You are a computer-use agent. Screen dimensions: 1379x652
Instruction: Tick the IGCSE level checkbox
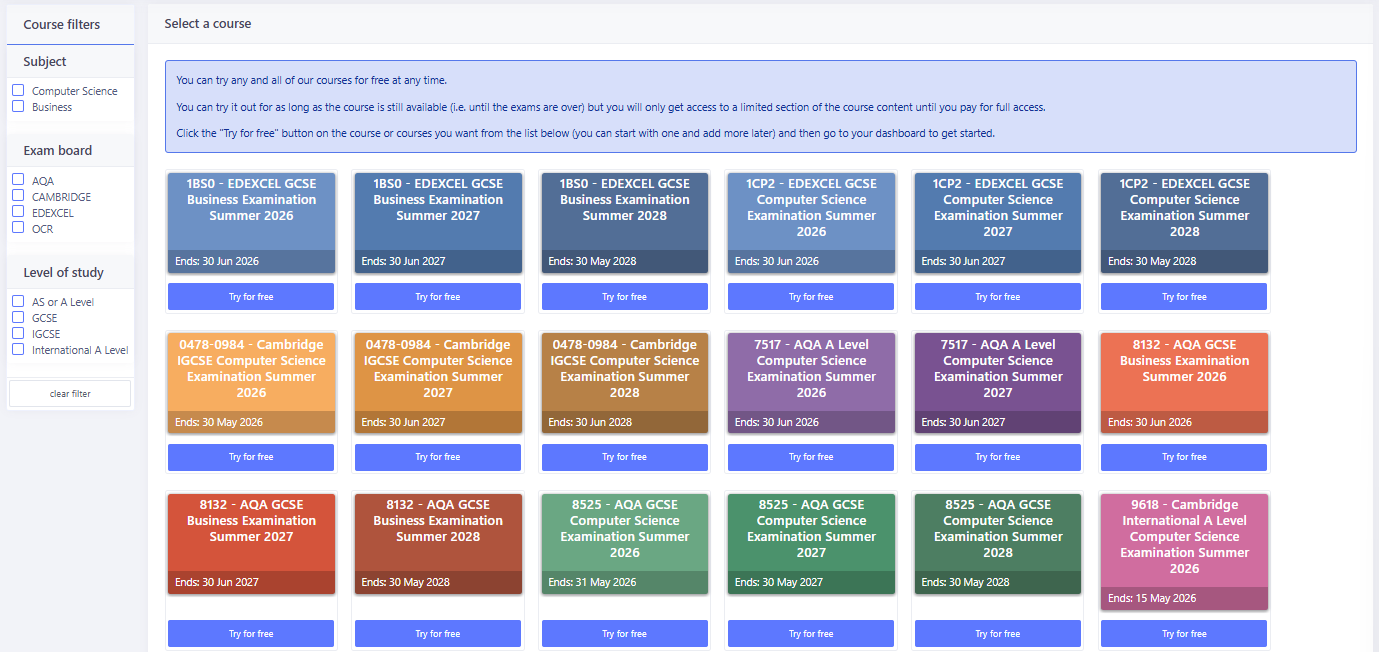[18, 333]
